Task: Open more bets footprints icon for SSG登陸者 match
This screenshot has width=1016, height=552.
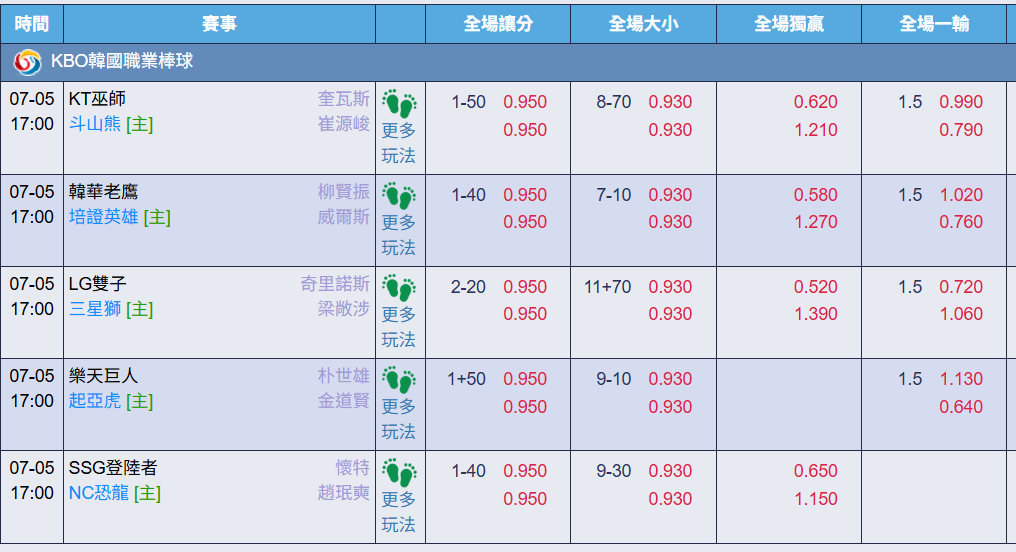Action: pos(399,472)
